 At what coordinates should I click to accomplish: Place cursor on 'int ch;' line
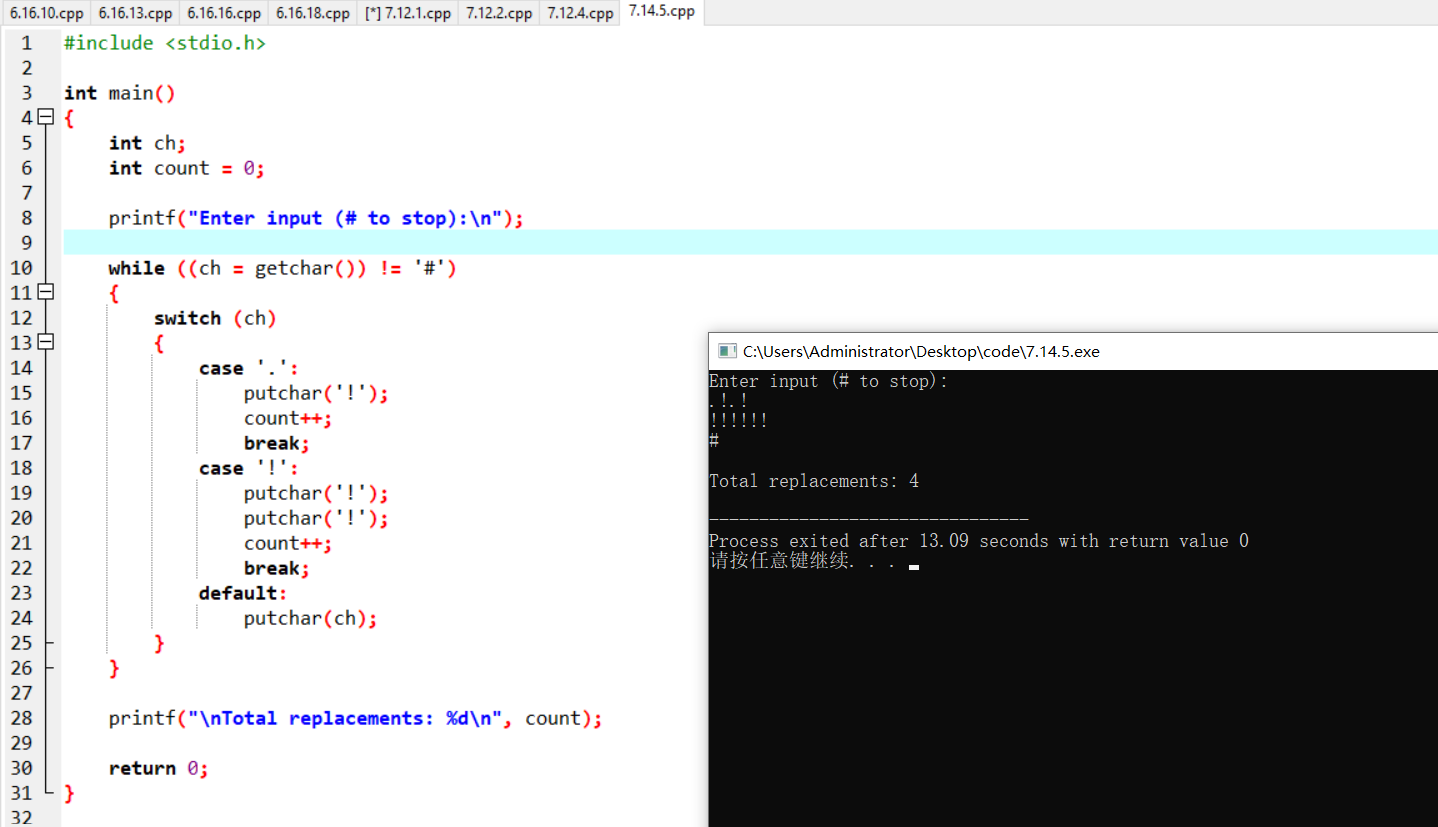click(148, 143)
